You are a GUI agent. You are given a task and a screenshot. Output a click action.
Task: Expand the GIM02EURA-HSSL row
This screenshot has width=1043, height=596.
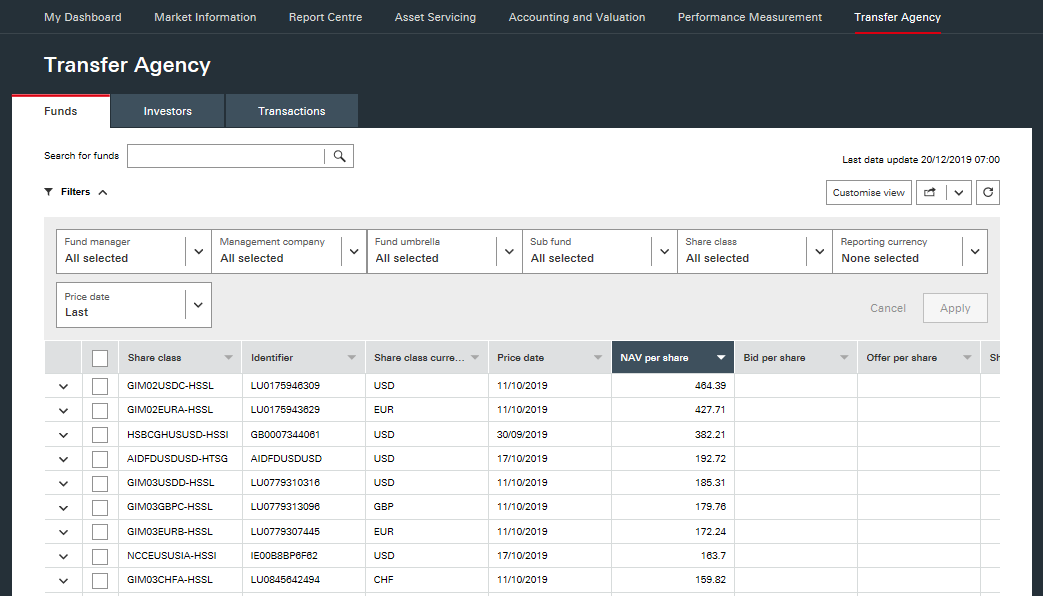64,411
